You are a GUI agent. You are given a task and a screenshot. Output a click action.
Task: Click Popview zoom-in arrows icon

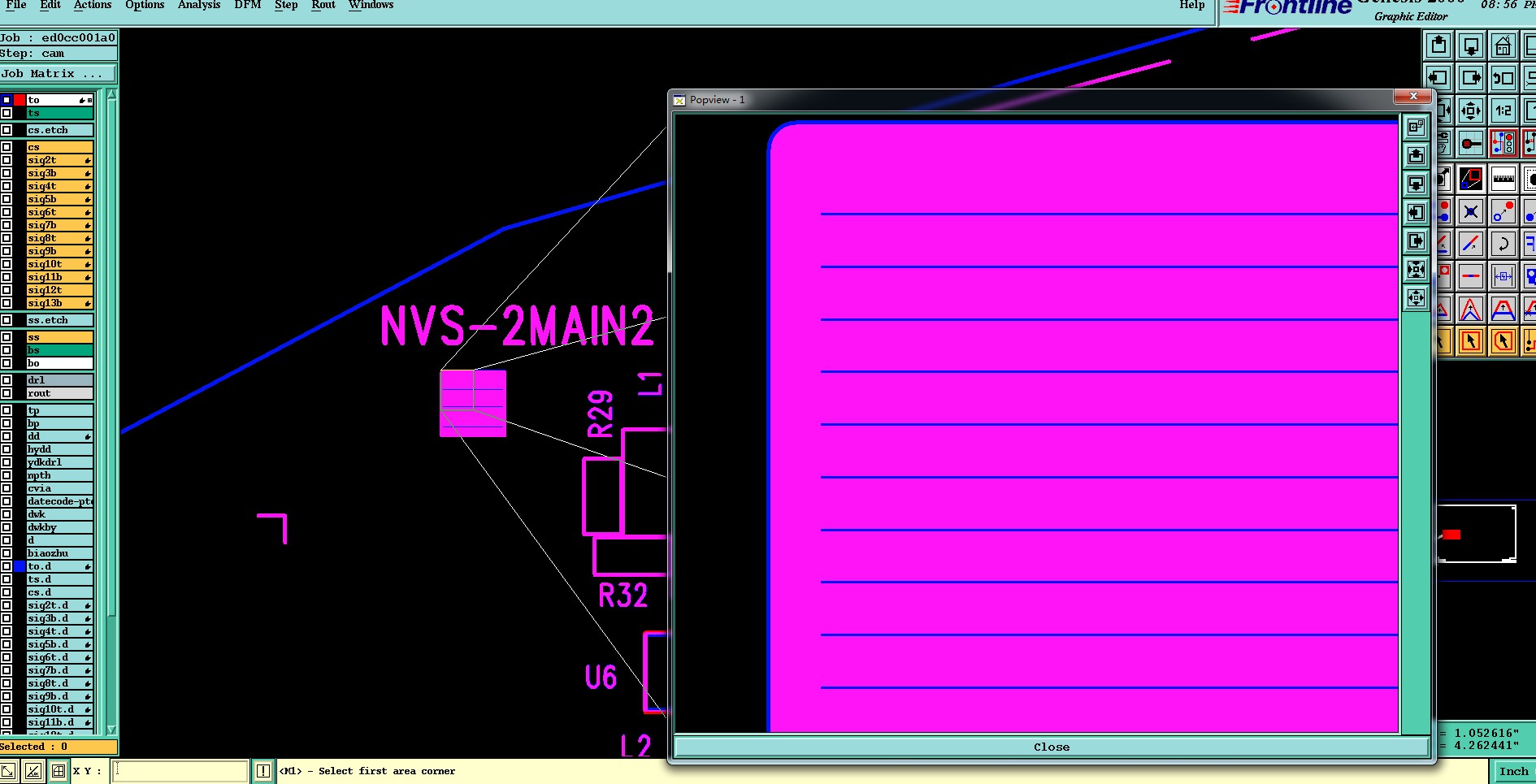[1417, 269]
